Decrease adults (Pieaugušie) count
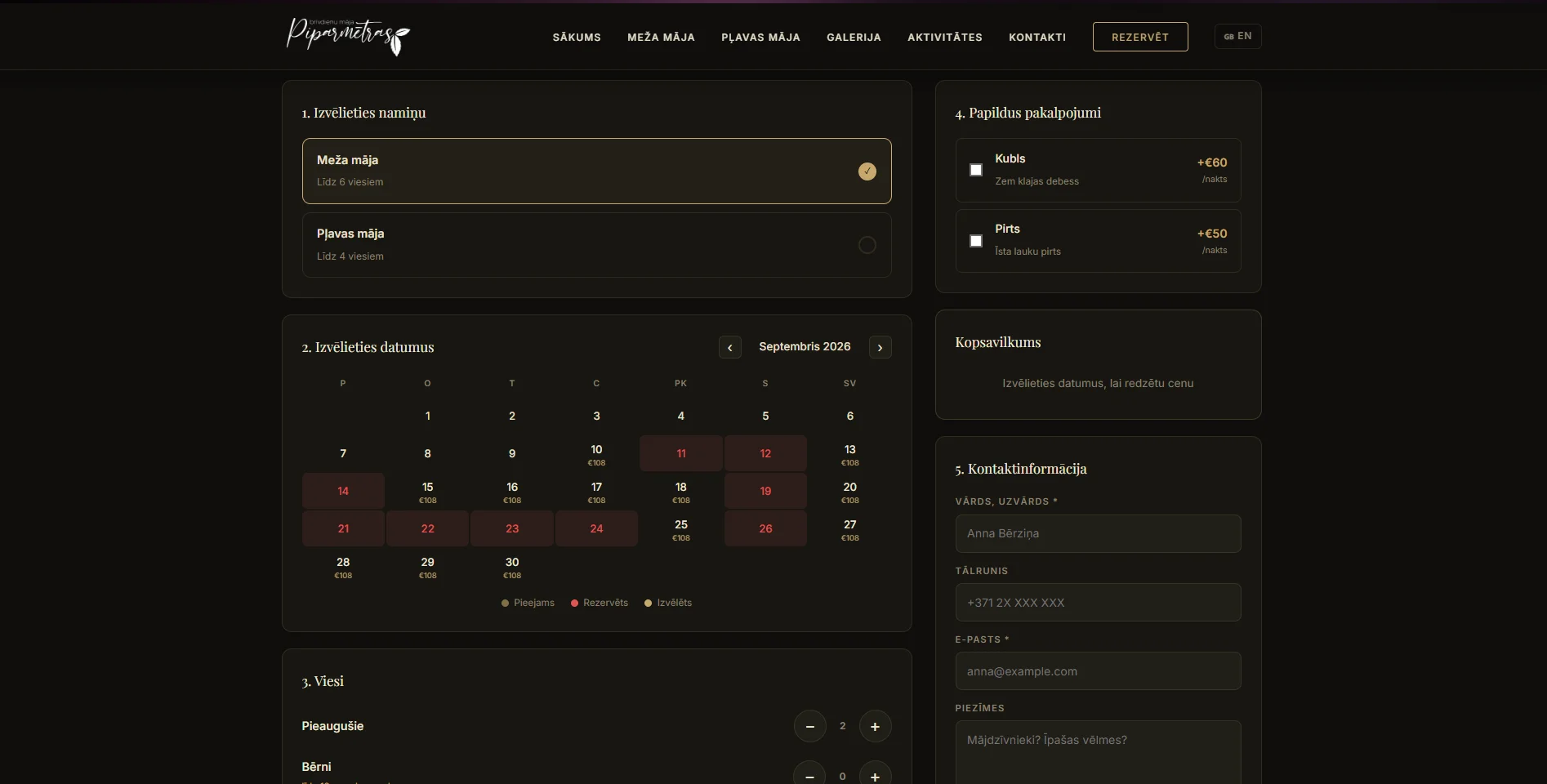Viewport: 1547px width, 784px height. pos(810,726)
